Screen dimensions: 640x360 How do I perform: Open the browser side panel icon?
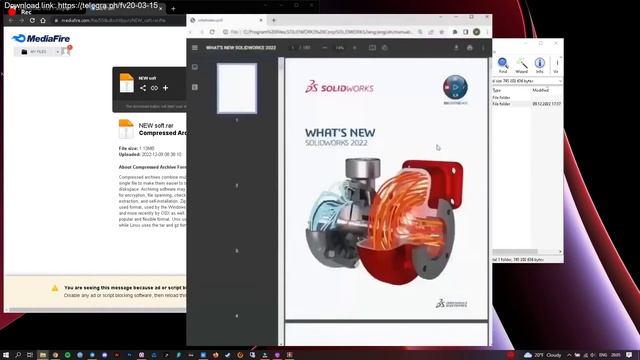[466, 32]
